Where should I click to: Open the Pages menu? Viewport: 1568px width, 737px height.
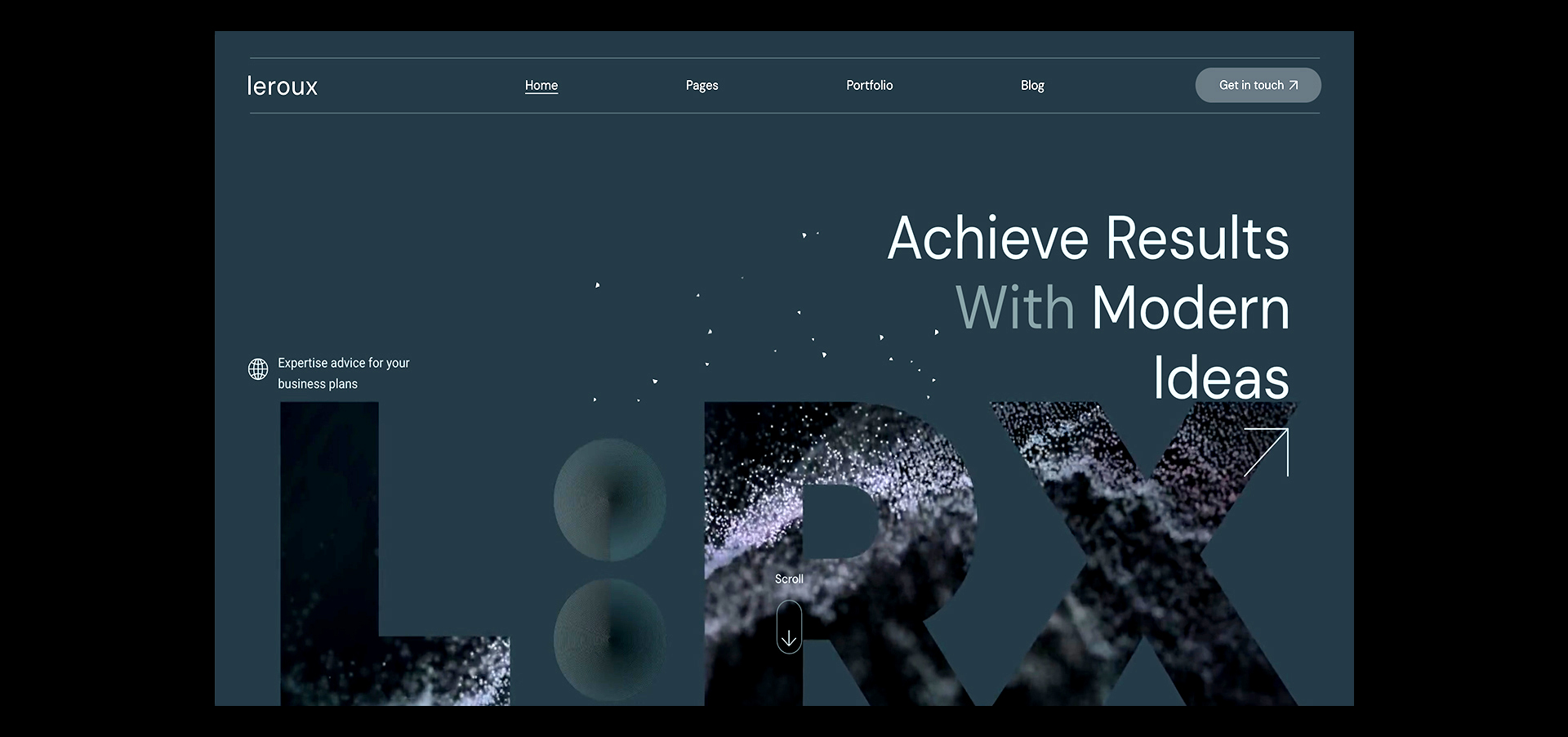coord(702,85)
